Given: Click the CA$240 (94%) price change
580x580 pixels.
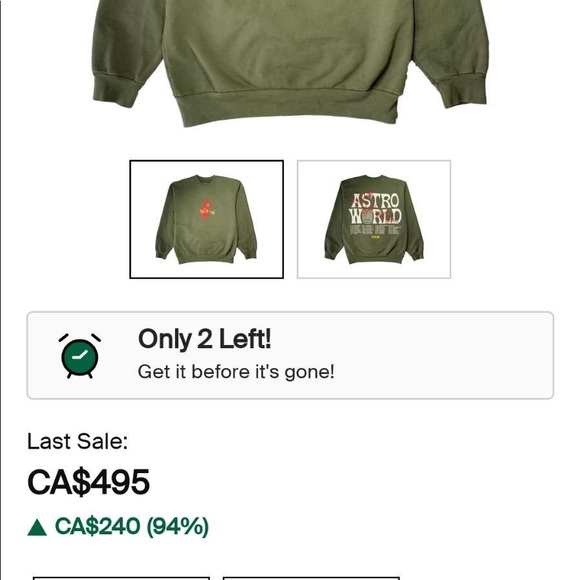Looking at the screenshot, I should click(132, 526).
